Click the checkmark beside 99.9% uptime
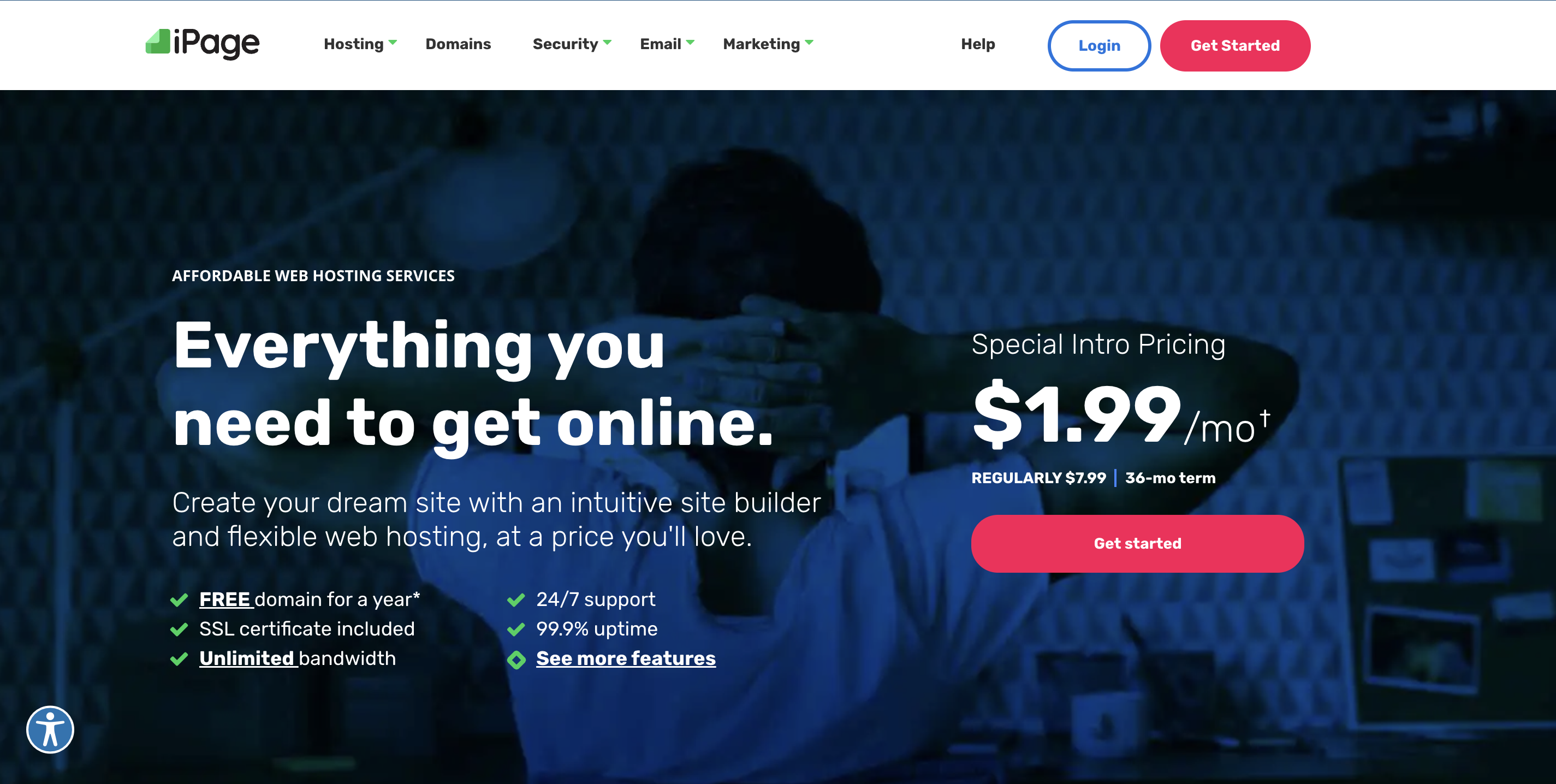Viewport: 1556px width, 784px height. pos(516,629)
